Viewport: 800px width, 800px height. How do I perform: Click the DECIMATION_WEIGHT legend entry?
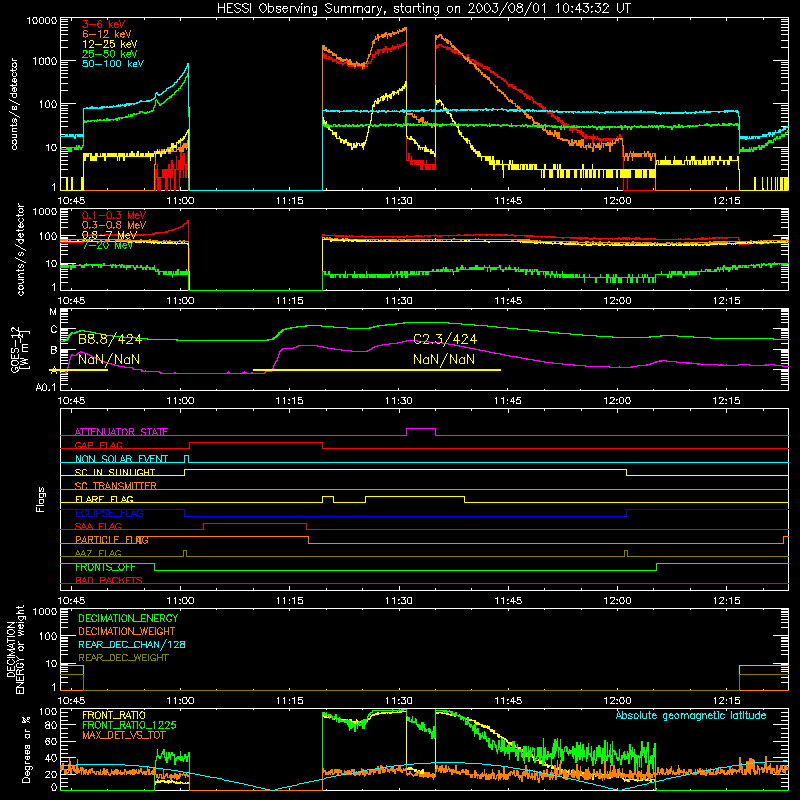pyautogui.click(x=127, y=631)
